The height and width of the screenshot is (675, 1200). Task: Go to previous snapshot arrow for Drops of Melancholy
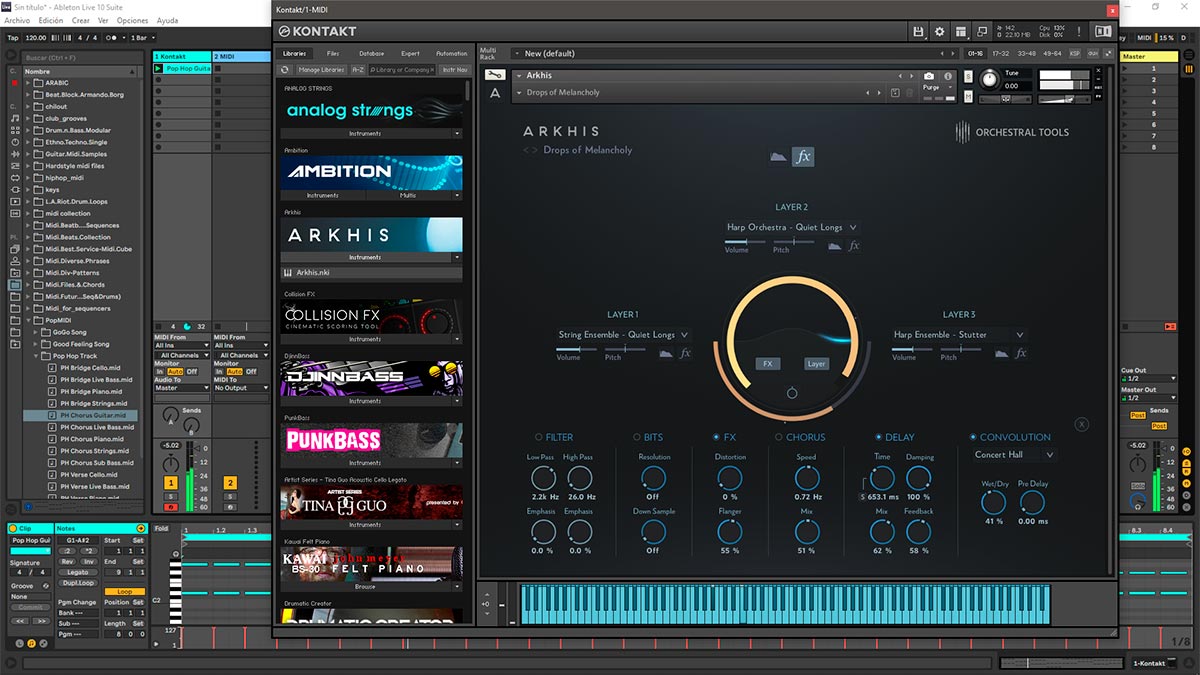870,93
